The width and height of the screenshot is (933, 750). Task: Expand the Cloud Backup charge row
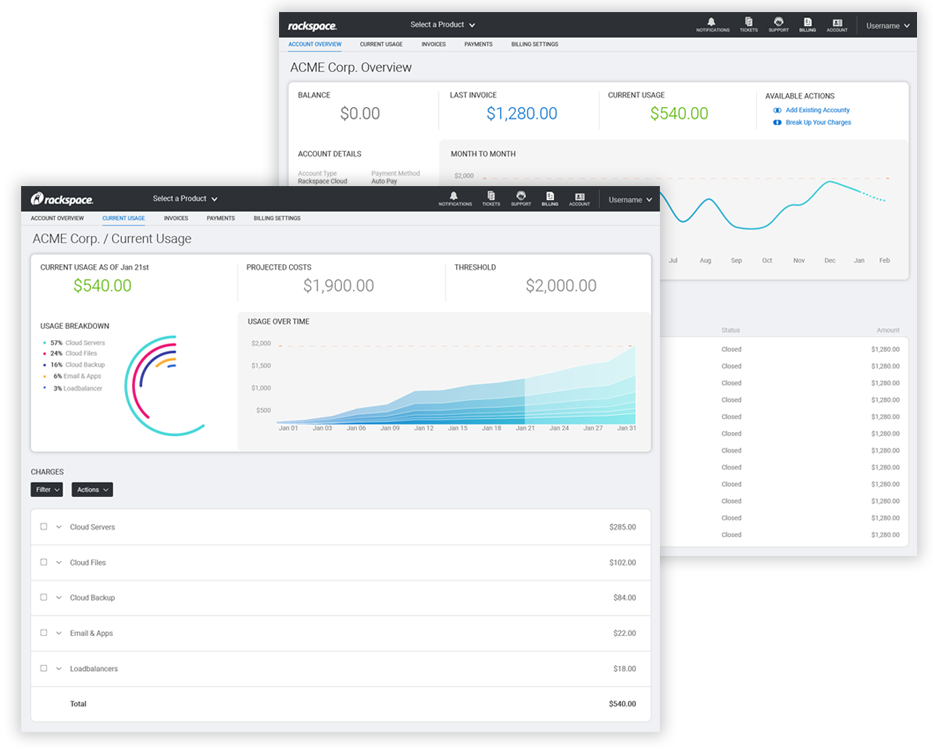click(x=59, y=598)
